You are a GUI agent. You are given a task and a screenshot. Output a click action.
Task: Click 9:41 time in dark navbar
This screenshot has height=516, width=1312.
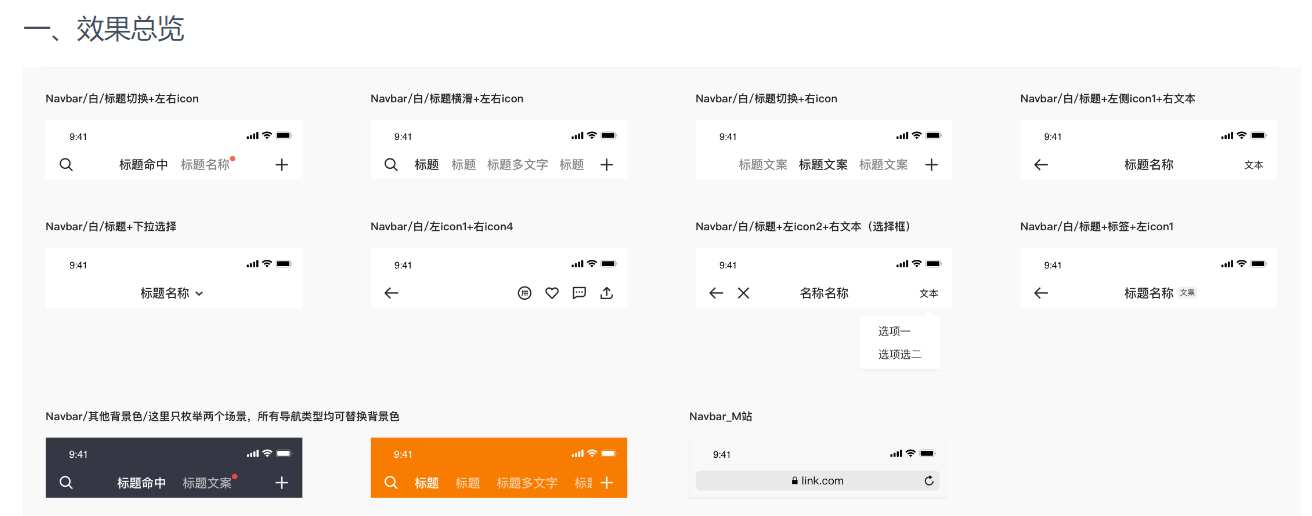click(78, 454)
